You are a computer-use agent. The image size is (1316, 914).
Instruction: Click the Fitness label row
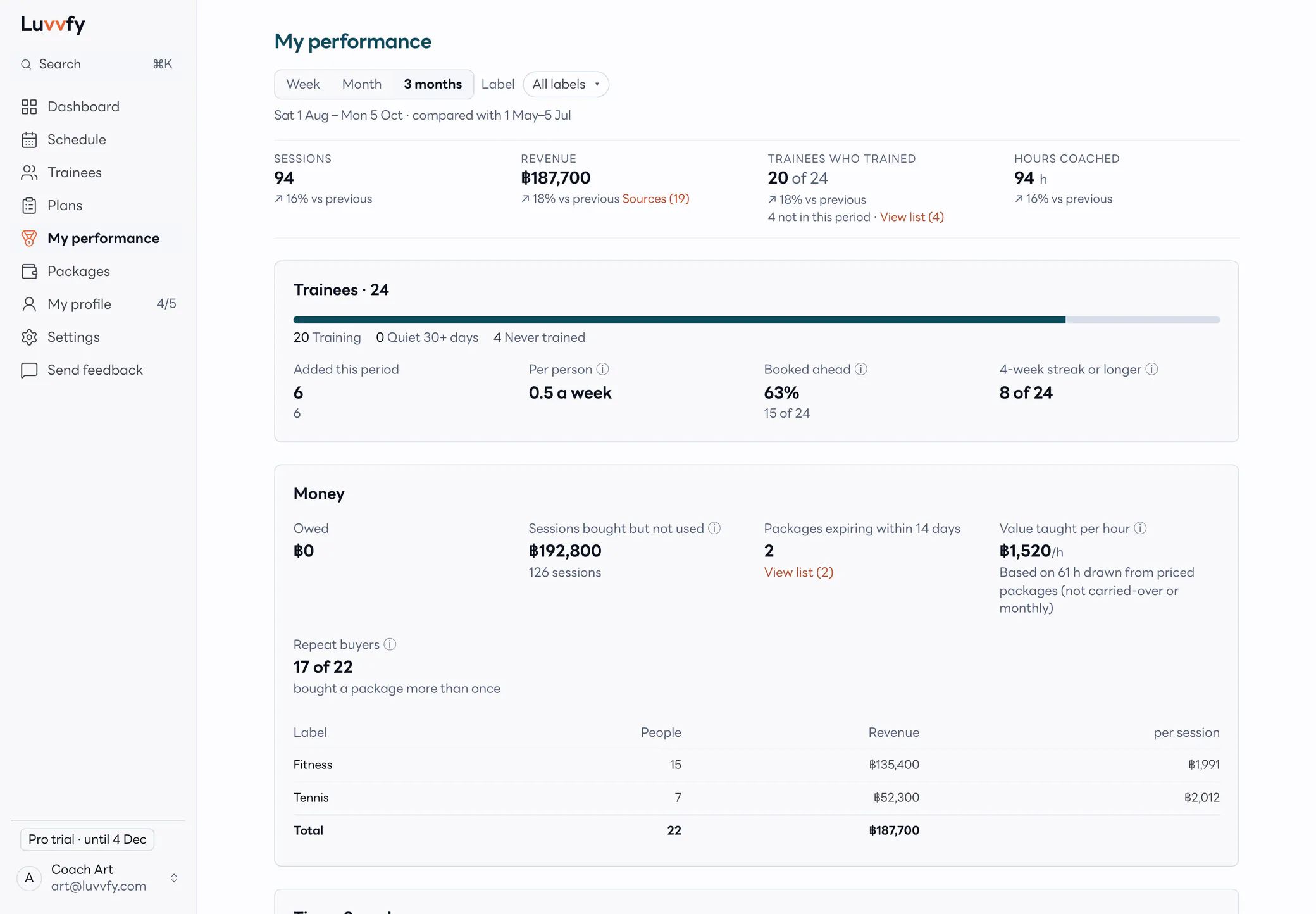(x=757, y=765)
